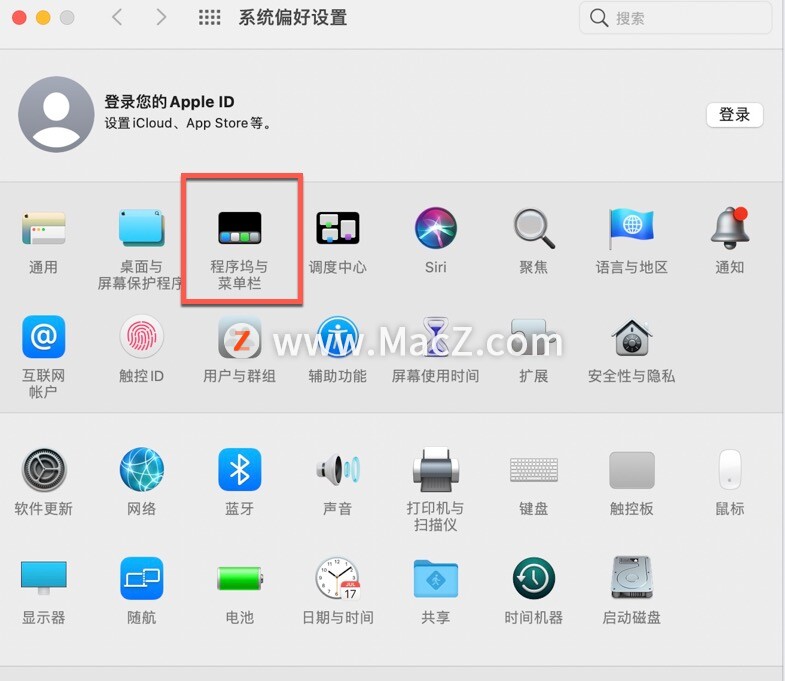Click the 登录您的 Apple ID heading

tap(169, 102)
